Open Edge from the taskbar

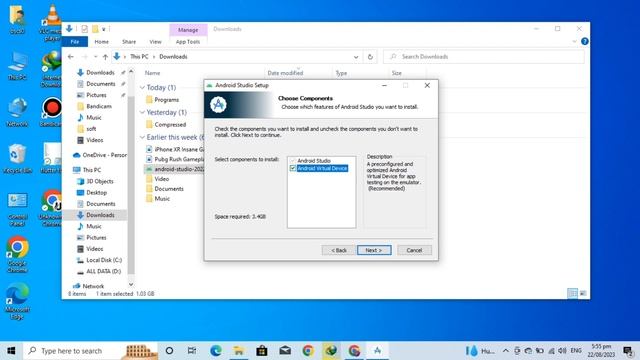tap(216, 351)
